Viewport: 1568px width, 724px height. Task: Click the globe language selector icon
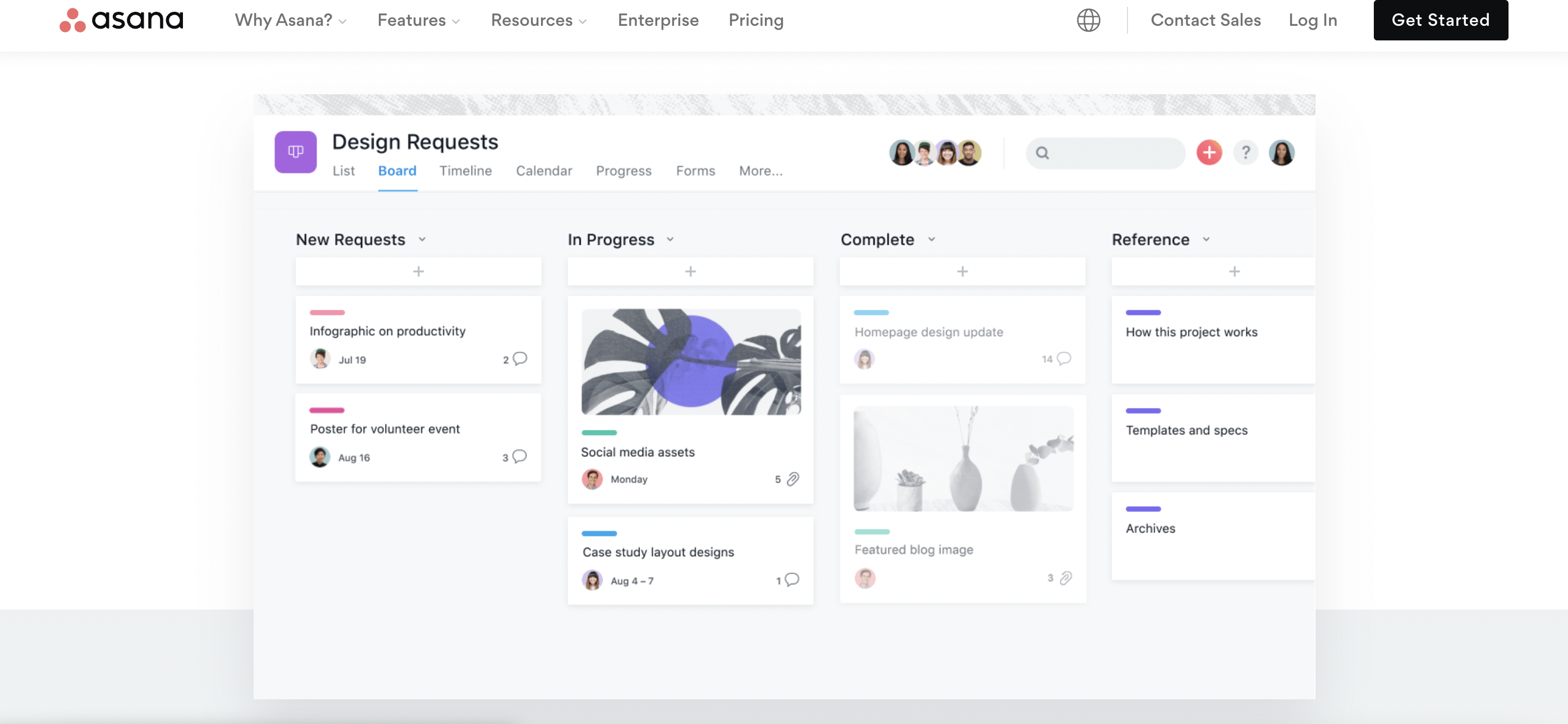[1088, 20]
